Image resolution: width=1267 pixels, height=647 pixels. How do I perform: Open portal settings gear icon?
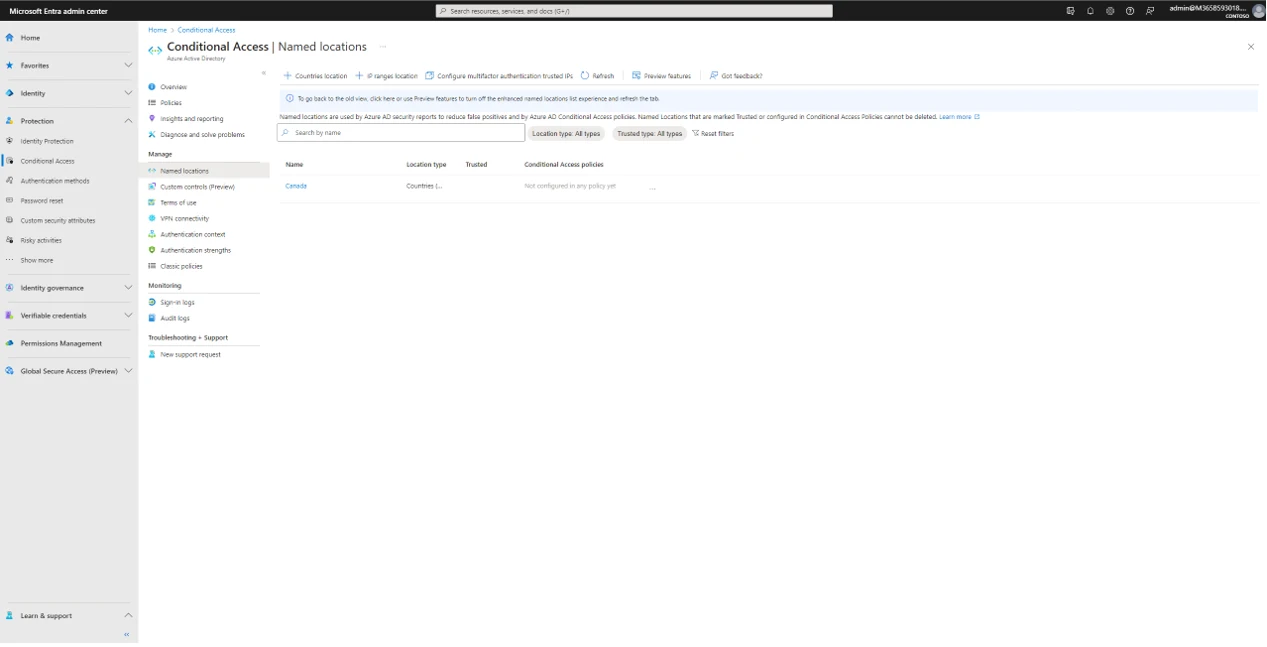point(1110,11)
